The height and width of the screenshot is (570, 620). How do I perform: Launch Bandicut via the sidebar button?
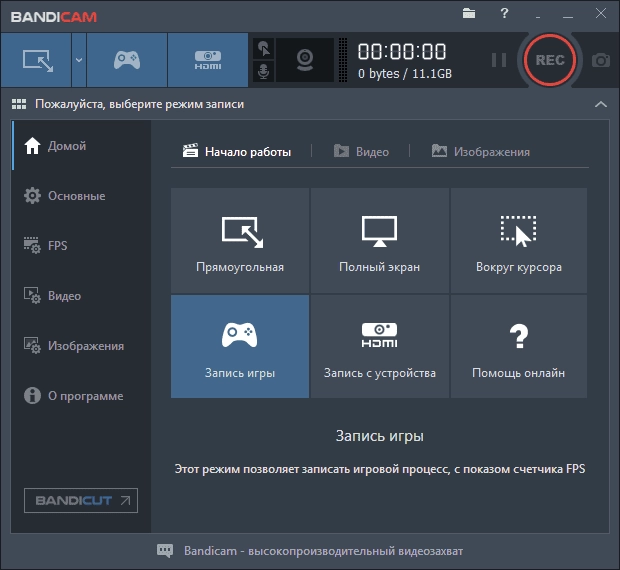tap(81, 500)
